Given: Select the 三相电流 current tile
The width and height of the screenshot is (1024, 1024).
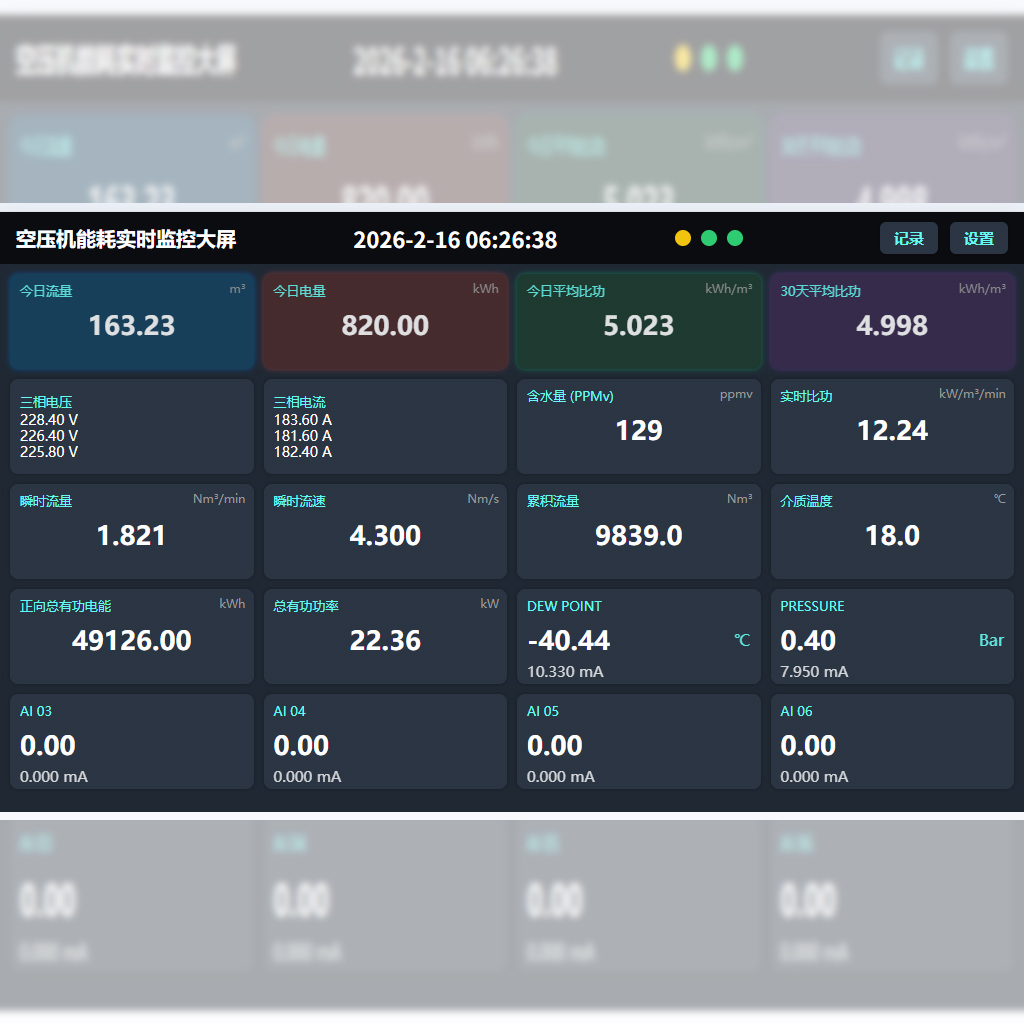Looking at the screenshot, I should 385,426.
